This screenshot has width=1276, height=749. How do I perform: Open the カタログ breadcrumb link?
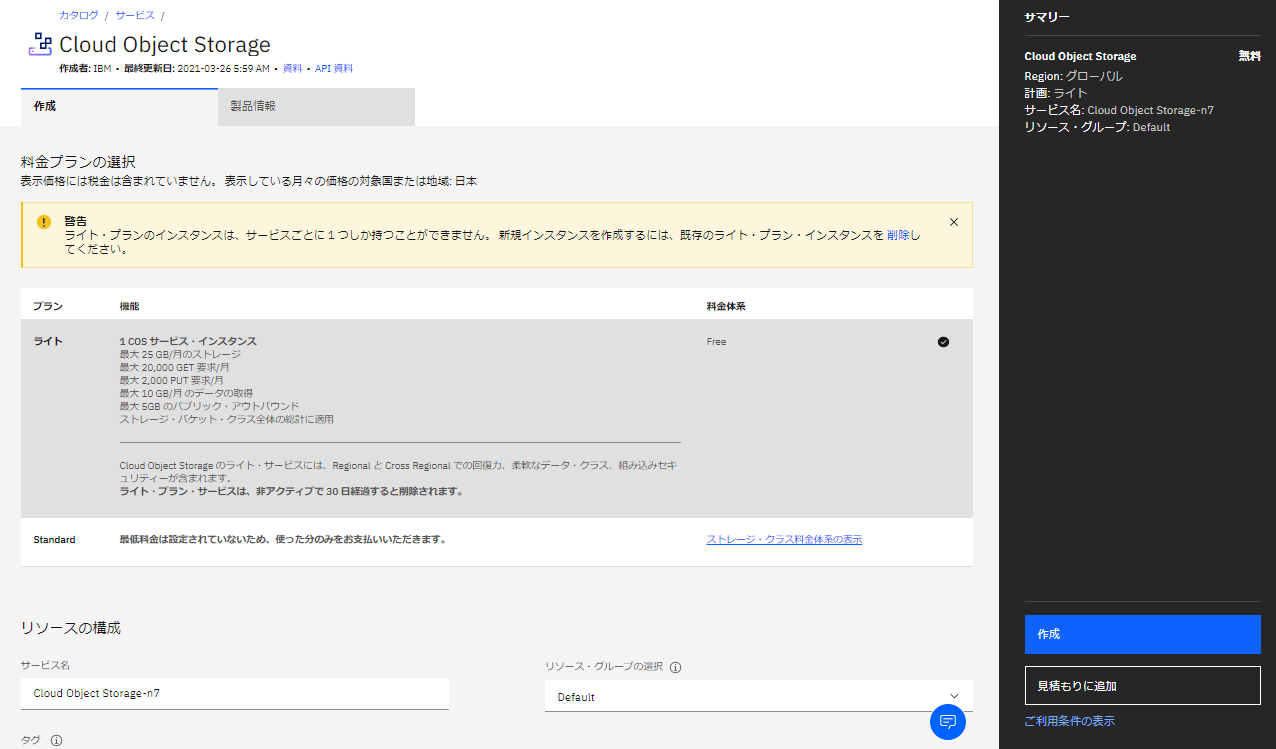(x=79, y=15)
